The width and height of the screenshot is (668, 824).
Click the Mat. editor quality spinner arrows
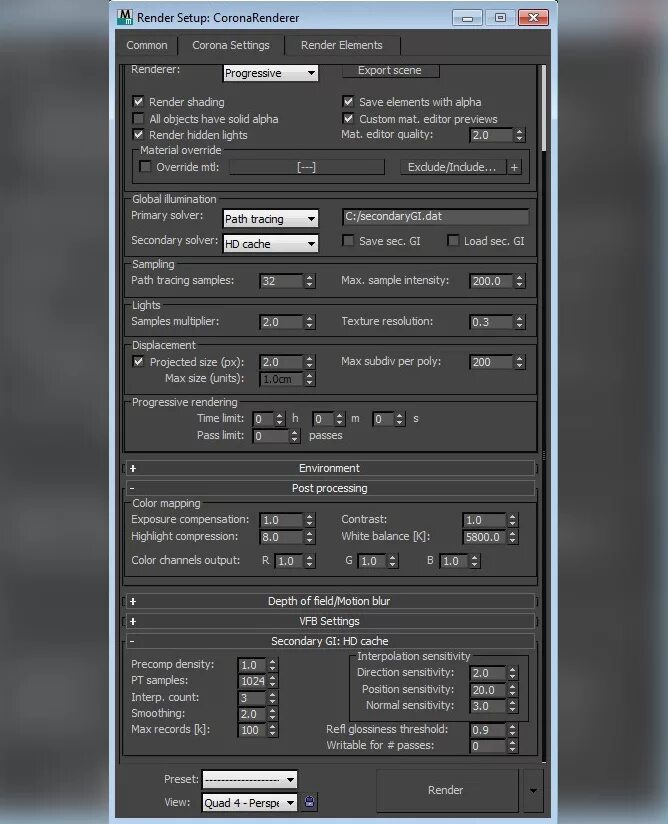pyautogui.click(x=519, y=135)
